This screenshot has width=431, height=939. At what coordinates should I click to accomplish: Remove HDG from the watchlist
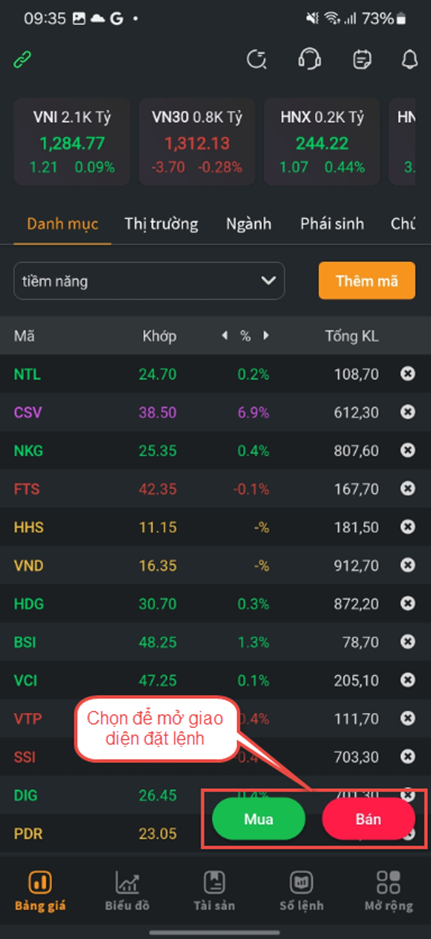408,604
